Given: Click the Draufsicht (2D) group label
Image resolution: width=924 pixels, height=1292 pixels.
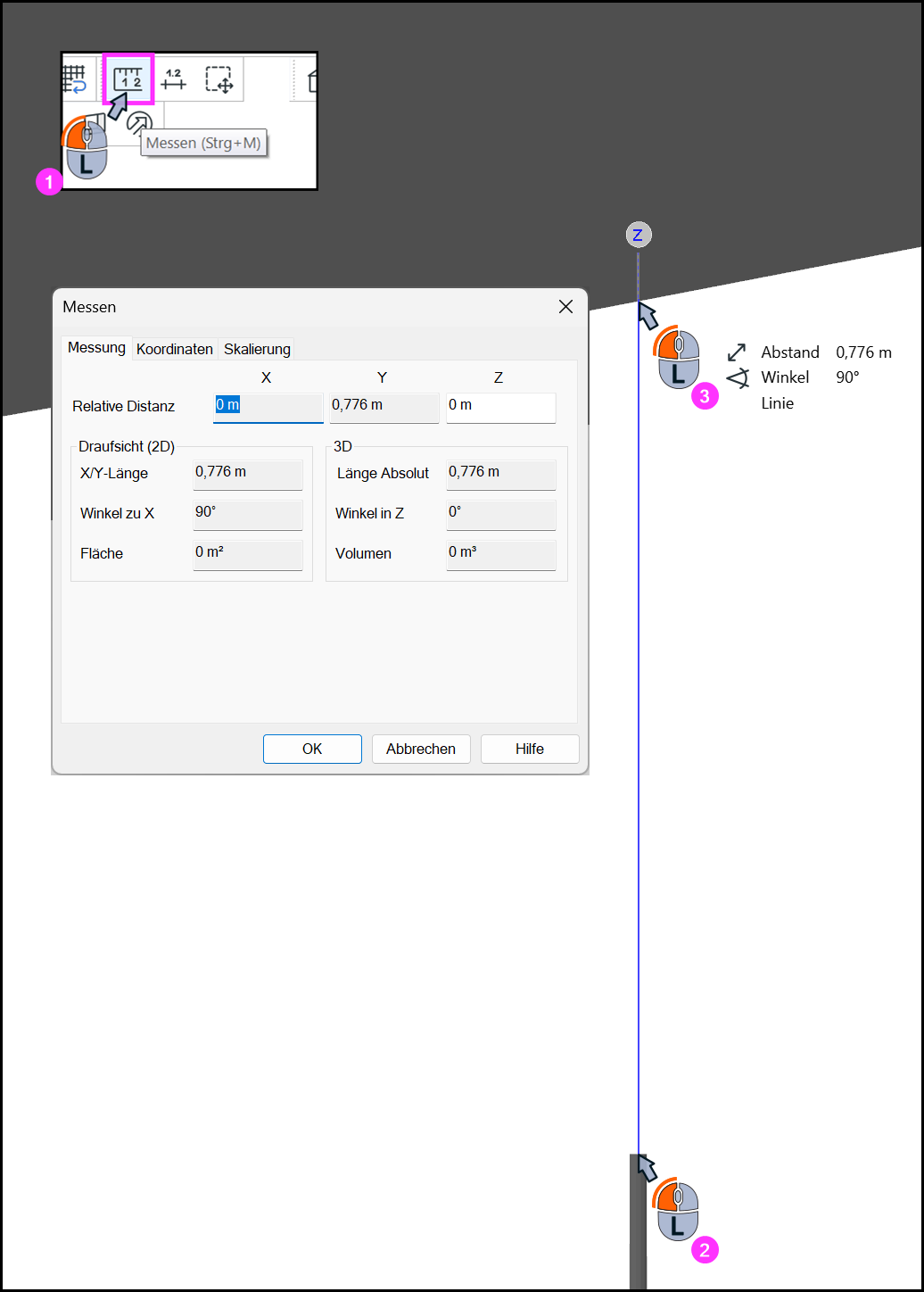Looking at the screenshot, I should (127, 446).
